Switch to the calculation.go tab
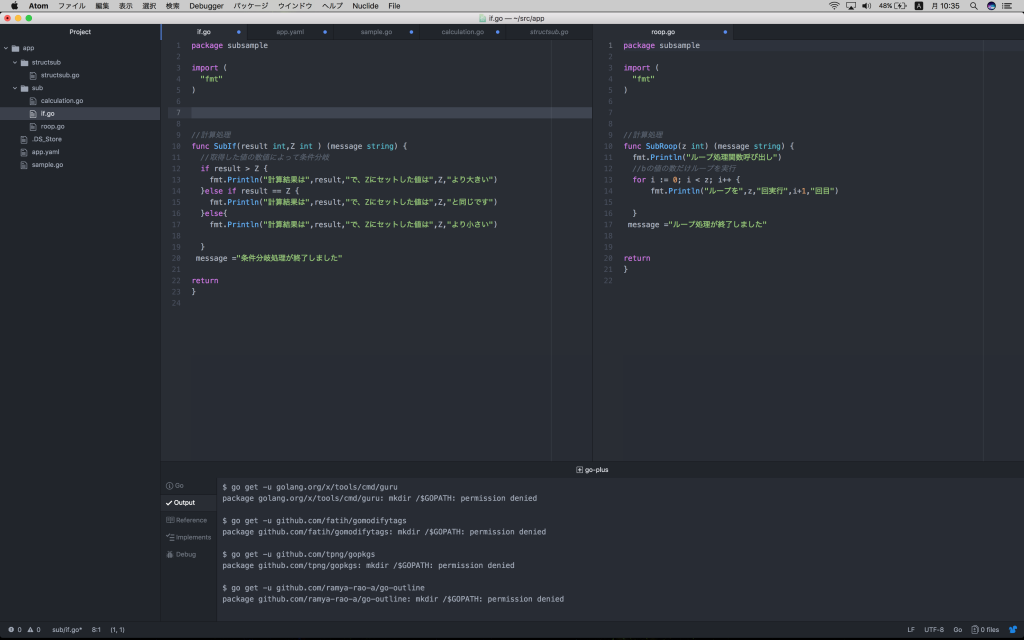1024x640 pixels. click(x=462, y=32)
